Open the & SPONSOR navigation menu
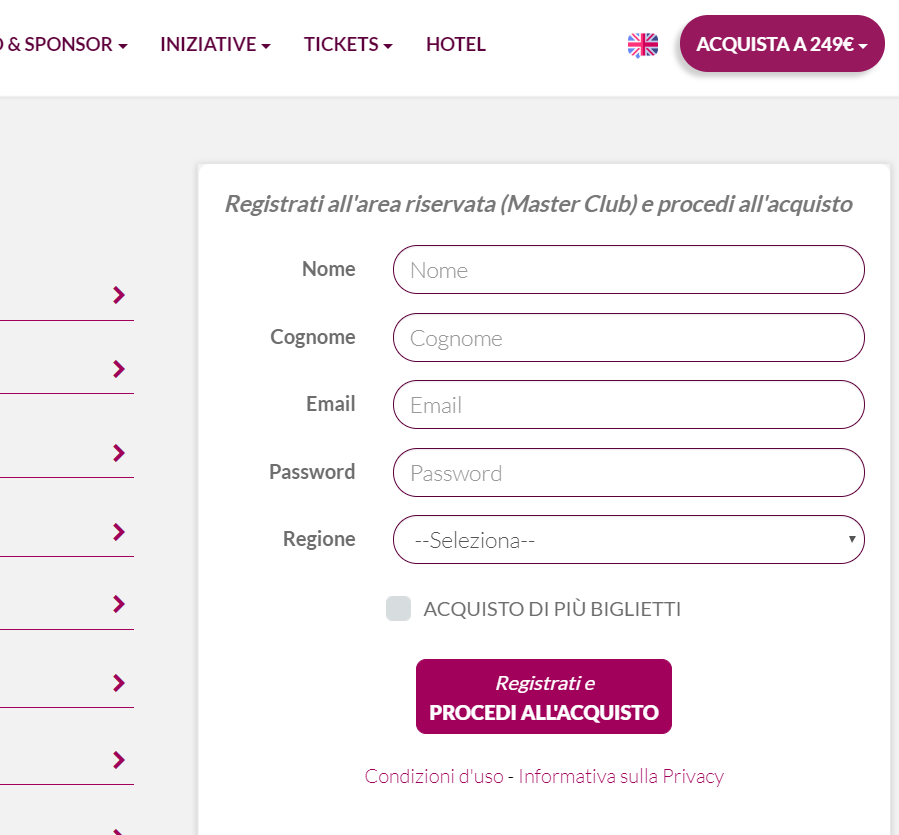The image size is (899, 835). point(66,44)
